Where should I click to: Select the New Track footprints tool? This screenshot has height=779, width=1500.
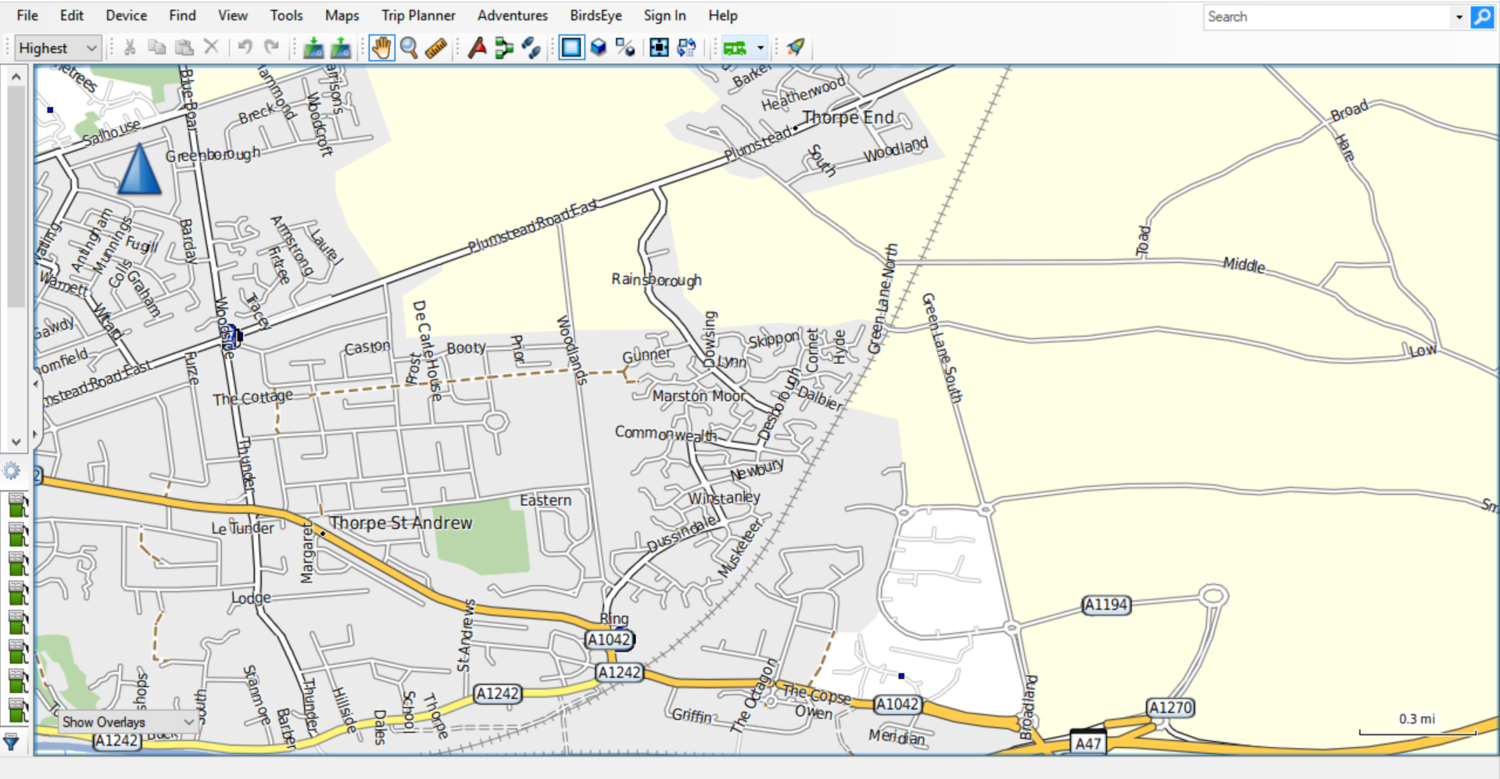(531, 47)
